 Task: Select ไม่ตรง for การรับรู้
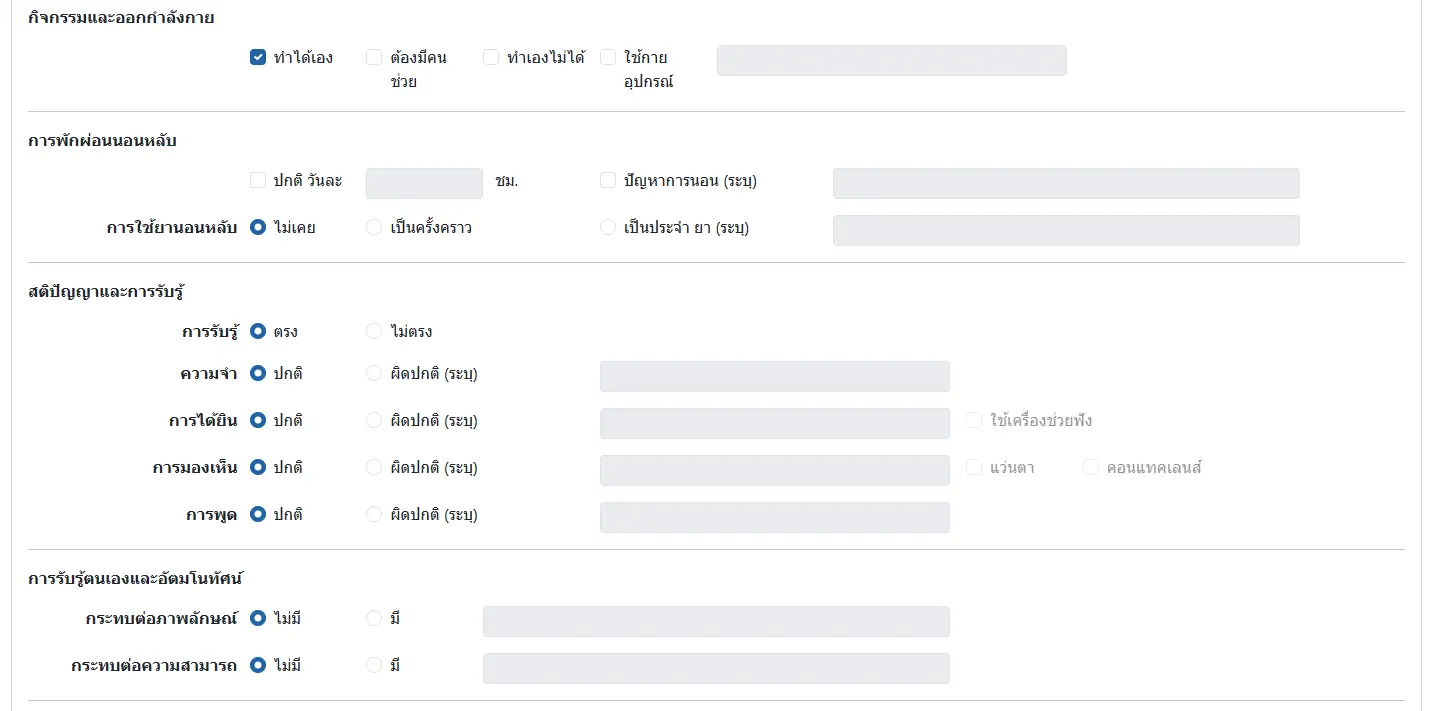pos(374,331)
